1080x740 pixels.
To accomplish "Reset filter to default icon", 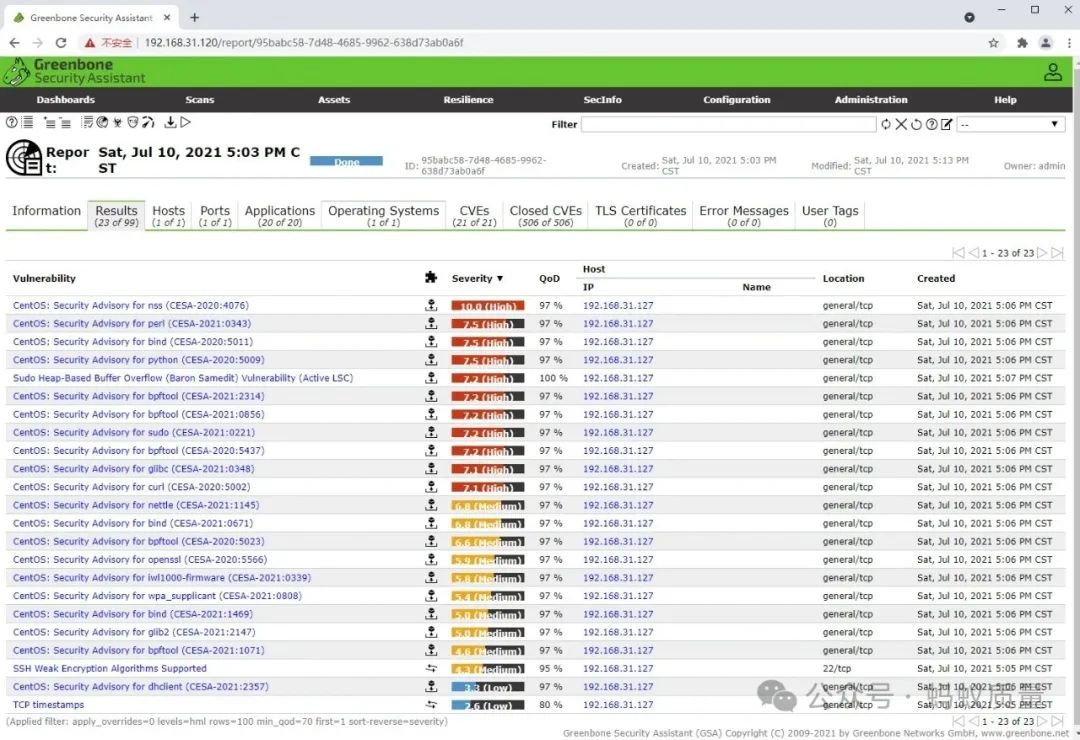I will click(x=916, y=124).
